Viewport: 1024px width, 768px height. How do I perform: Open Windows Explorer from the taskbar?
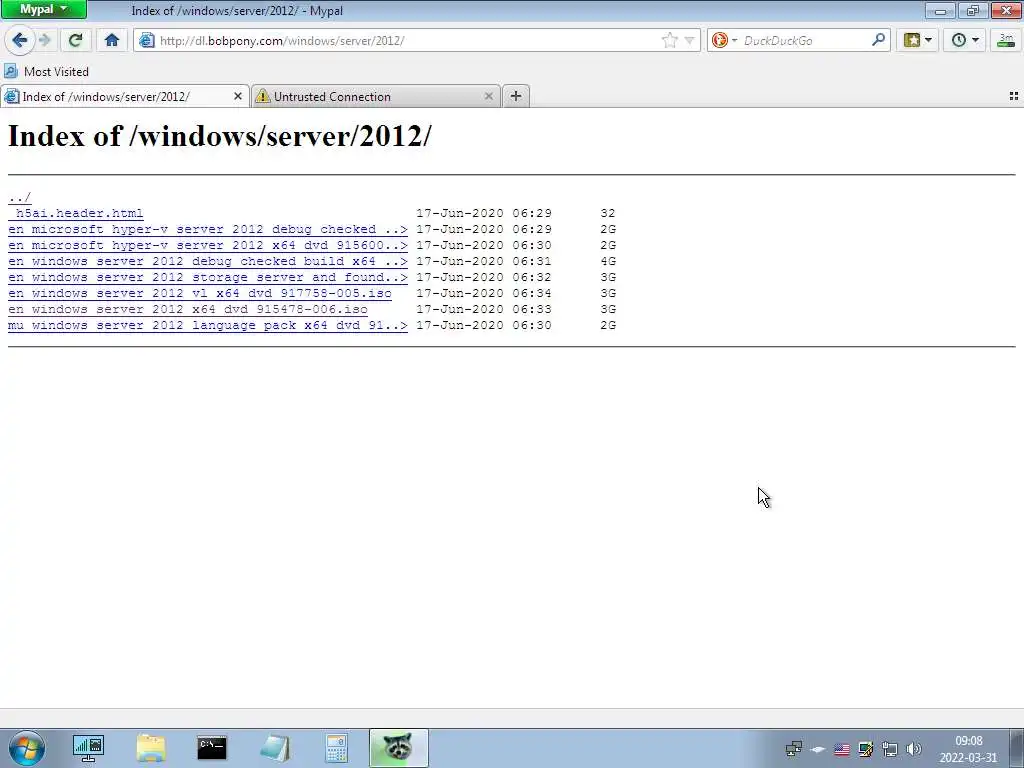click(x=151, y=748)
